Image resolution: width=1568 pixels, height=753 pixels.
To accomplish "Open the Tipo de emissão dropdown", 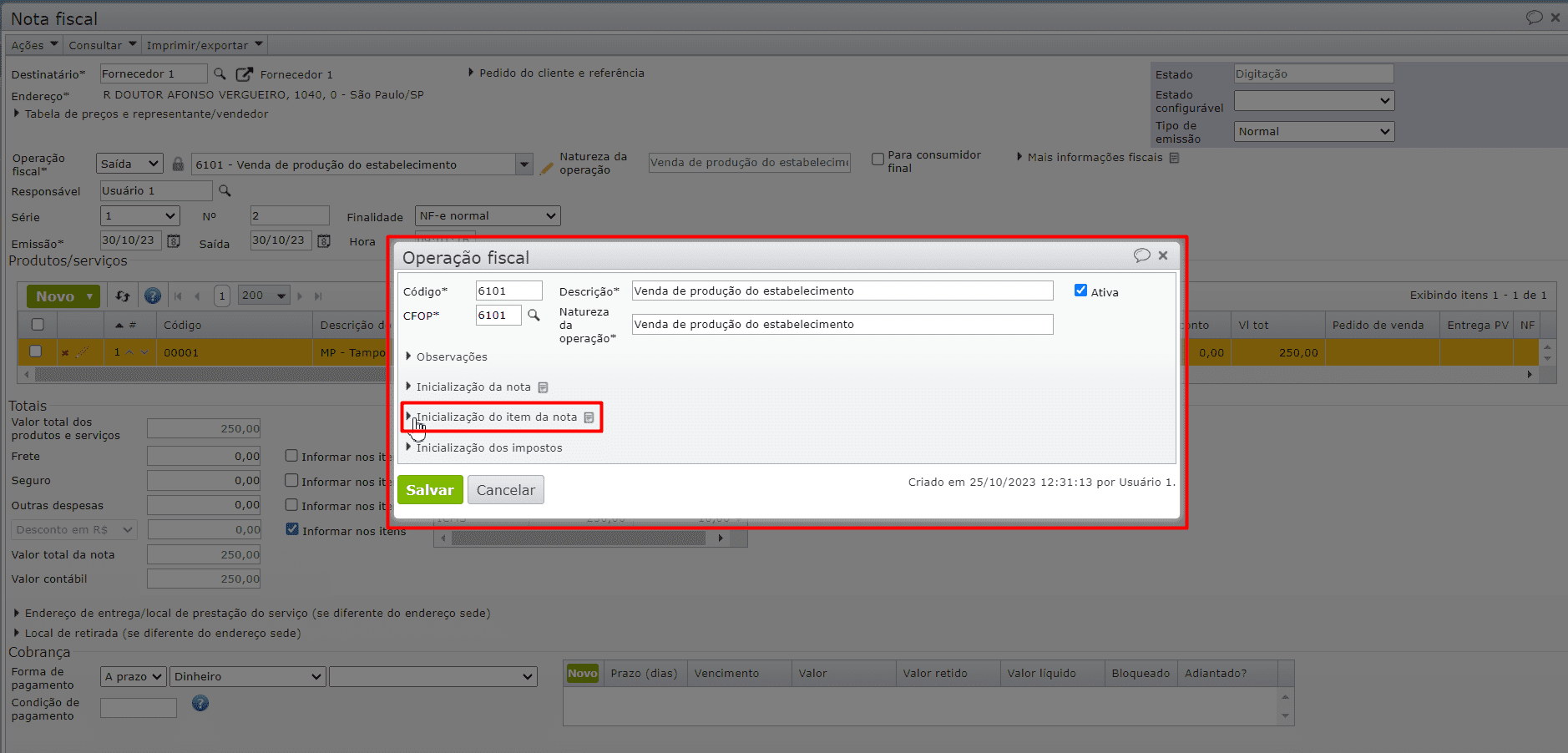I will point(1314,132).
